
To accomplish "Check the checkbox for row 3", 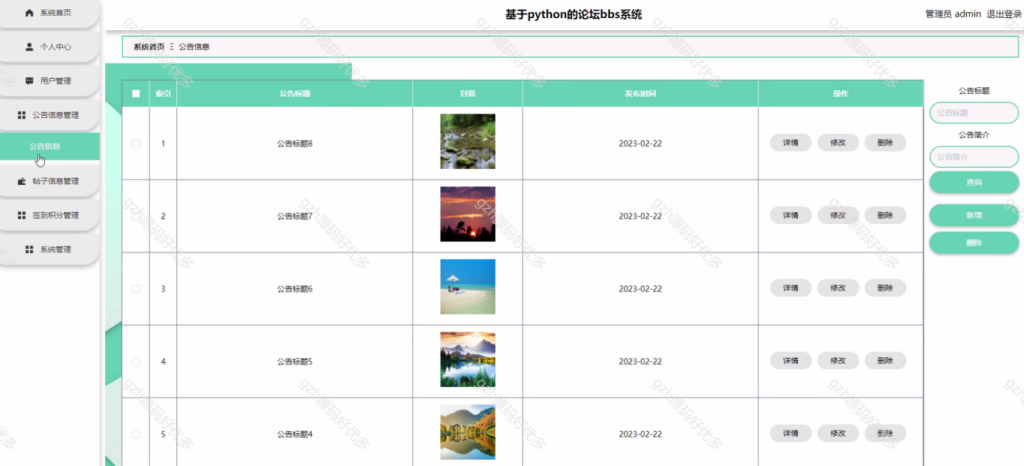I will pyautogui.click(x=136, y=288).
